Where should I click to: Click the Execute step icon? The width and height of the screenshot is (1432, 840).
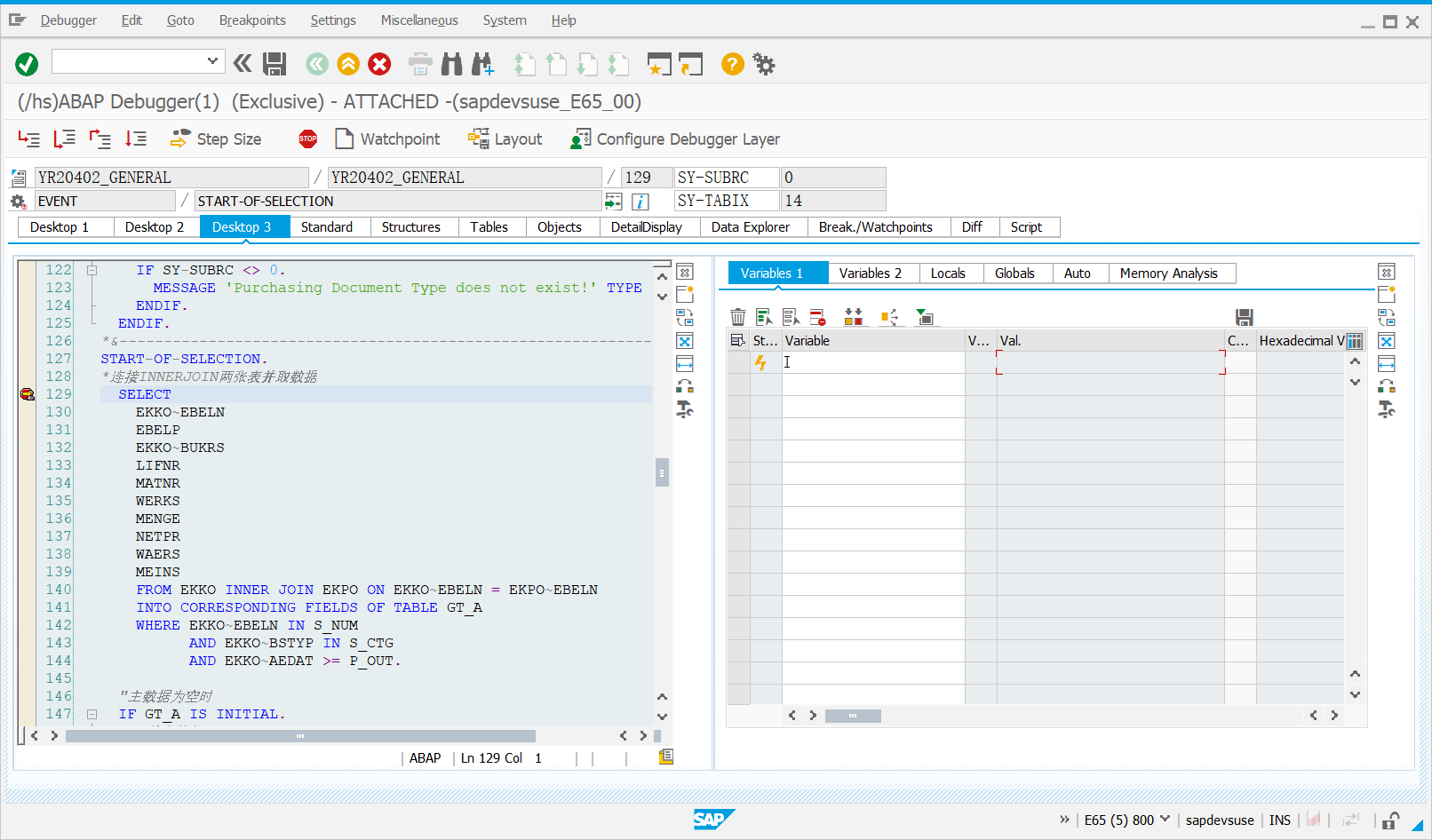(64, 139)
